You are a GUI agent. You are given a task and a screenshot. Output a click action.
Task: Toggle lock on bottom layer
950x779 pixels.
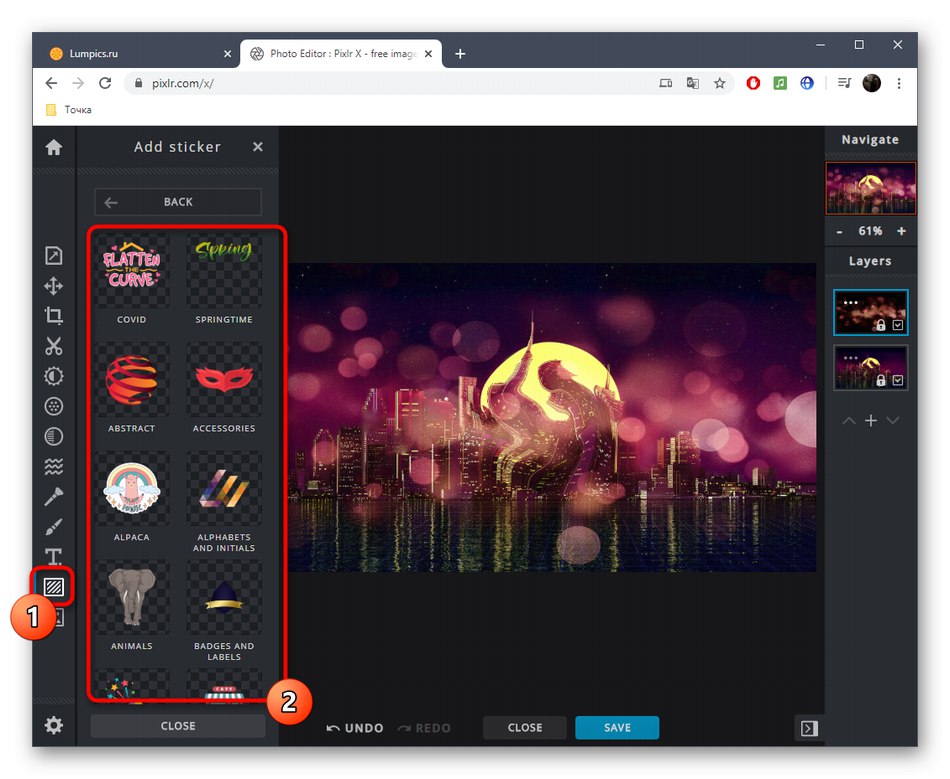pos(881,380)
